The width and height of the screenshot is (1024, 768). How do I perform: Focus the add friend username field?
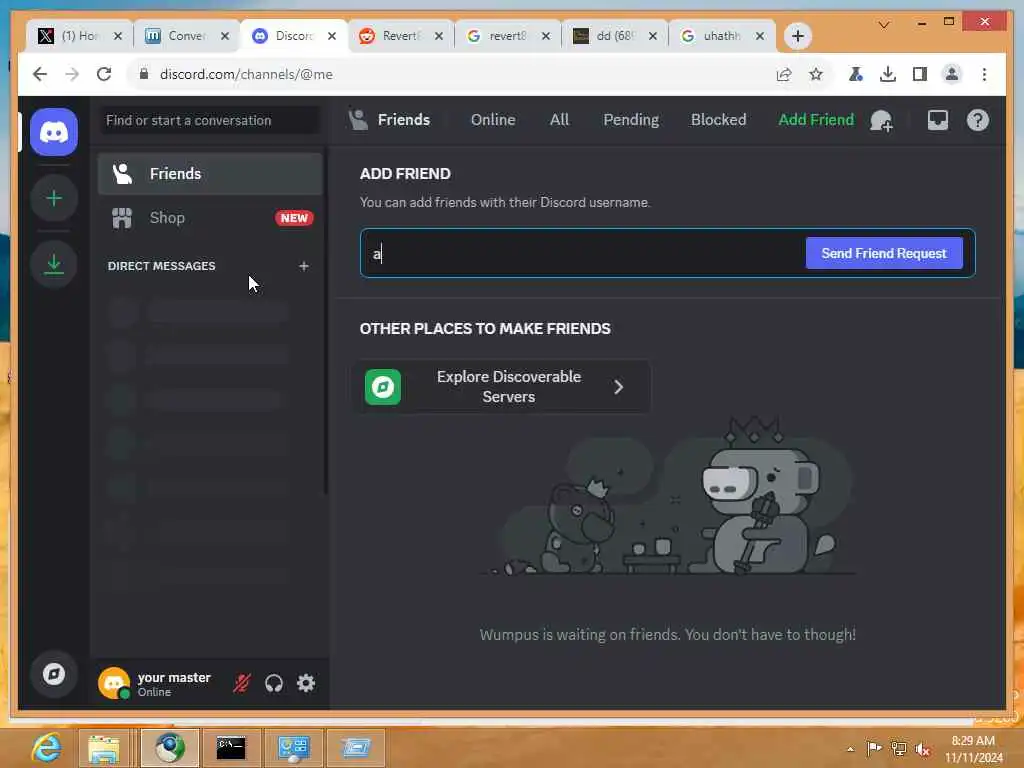(581, 253)
